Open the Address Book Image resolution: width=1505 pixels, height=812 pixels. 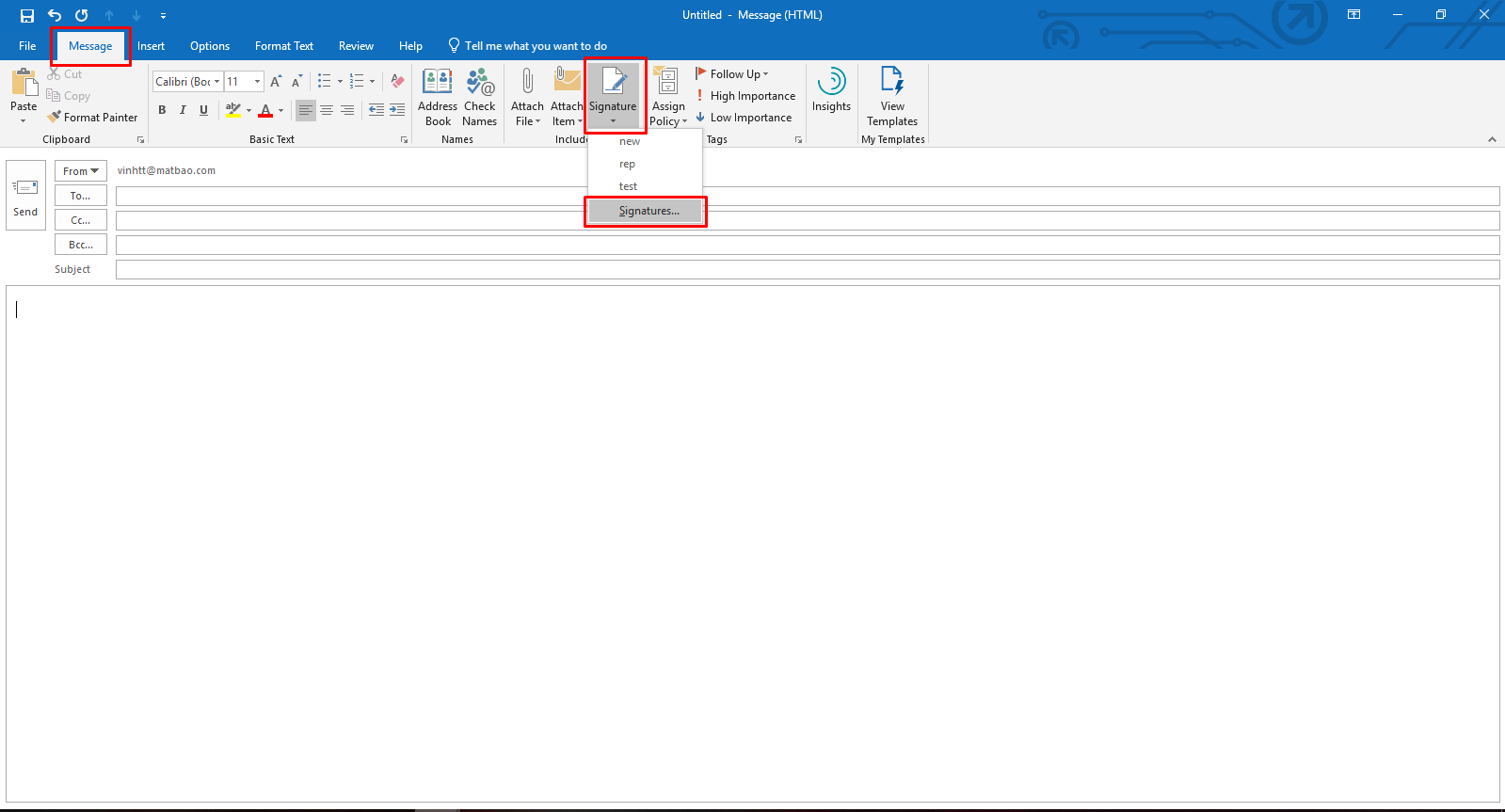pyautogui.click(x=438, y=97)
